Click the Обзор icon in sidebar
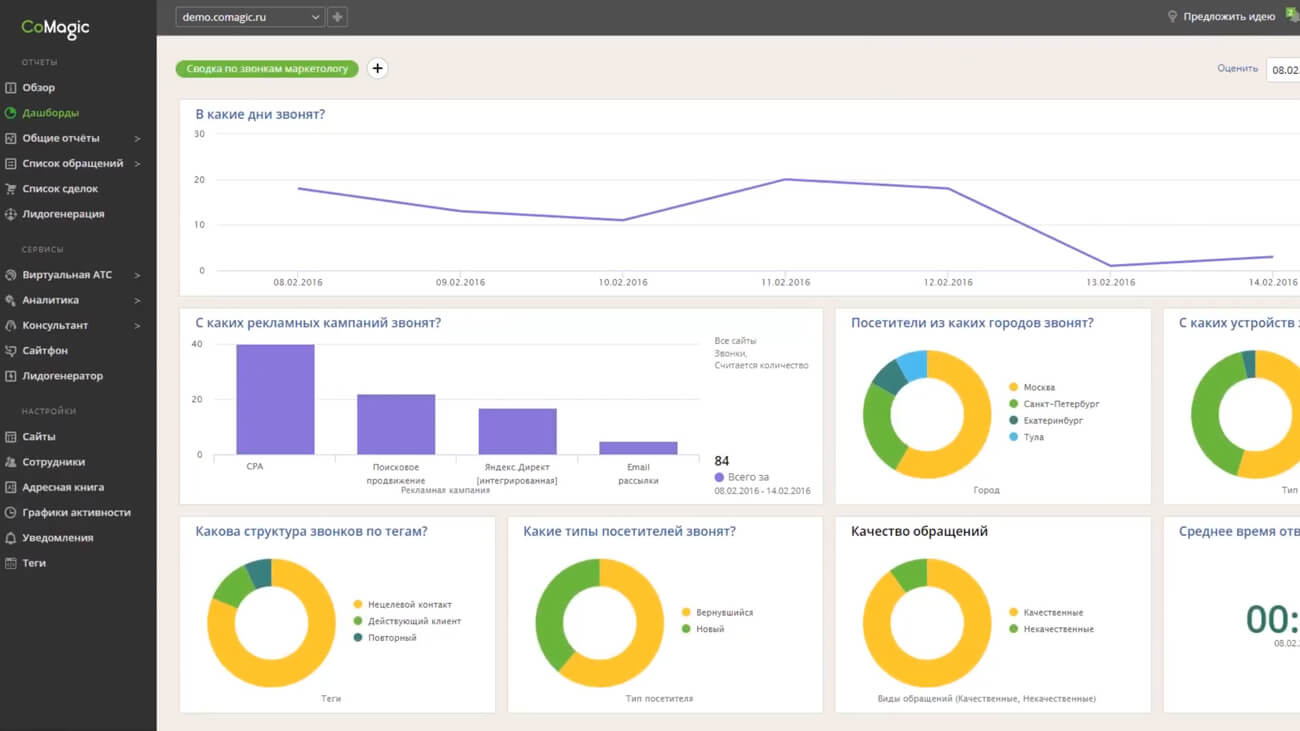This screenshot has width=1300, height=731. coord(11,88)
